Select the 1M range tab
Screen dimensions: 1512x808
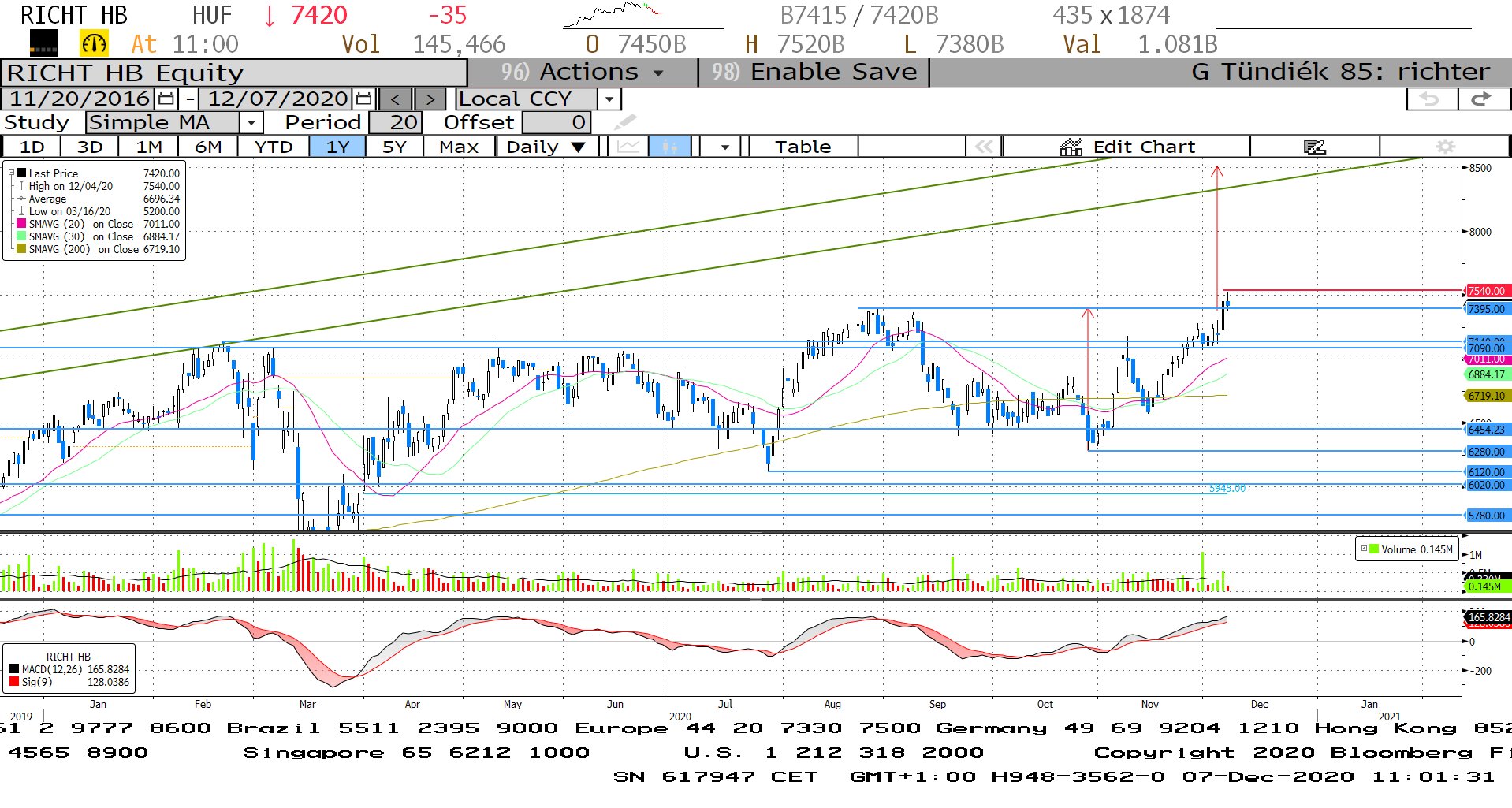tap(149, 147)
